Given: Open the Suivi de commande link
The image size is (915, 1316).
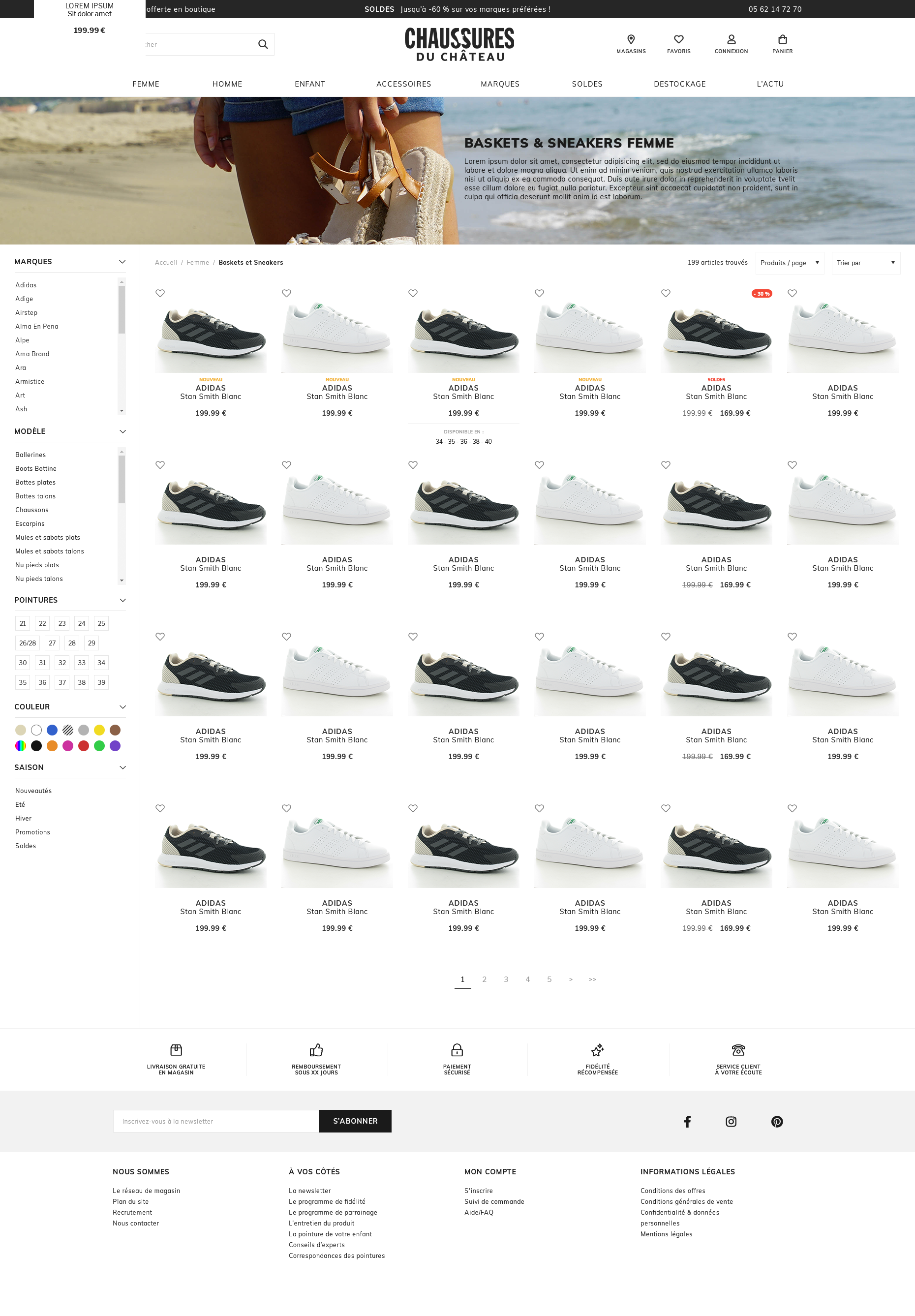Looking at the screenshot, I should (494, 1201).
